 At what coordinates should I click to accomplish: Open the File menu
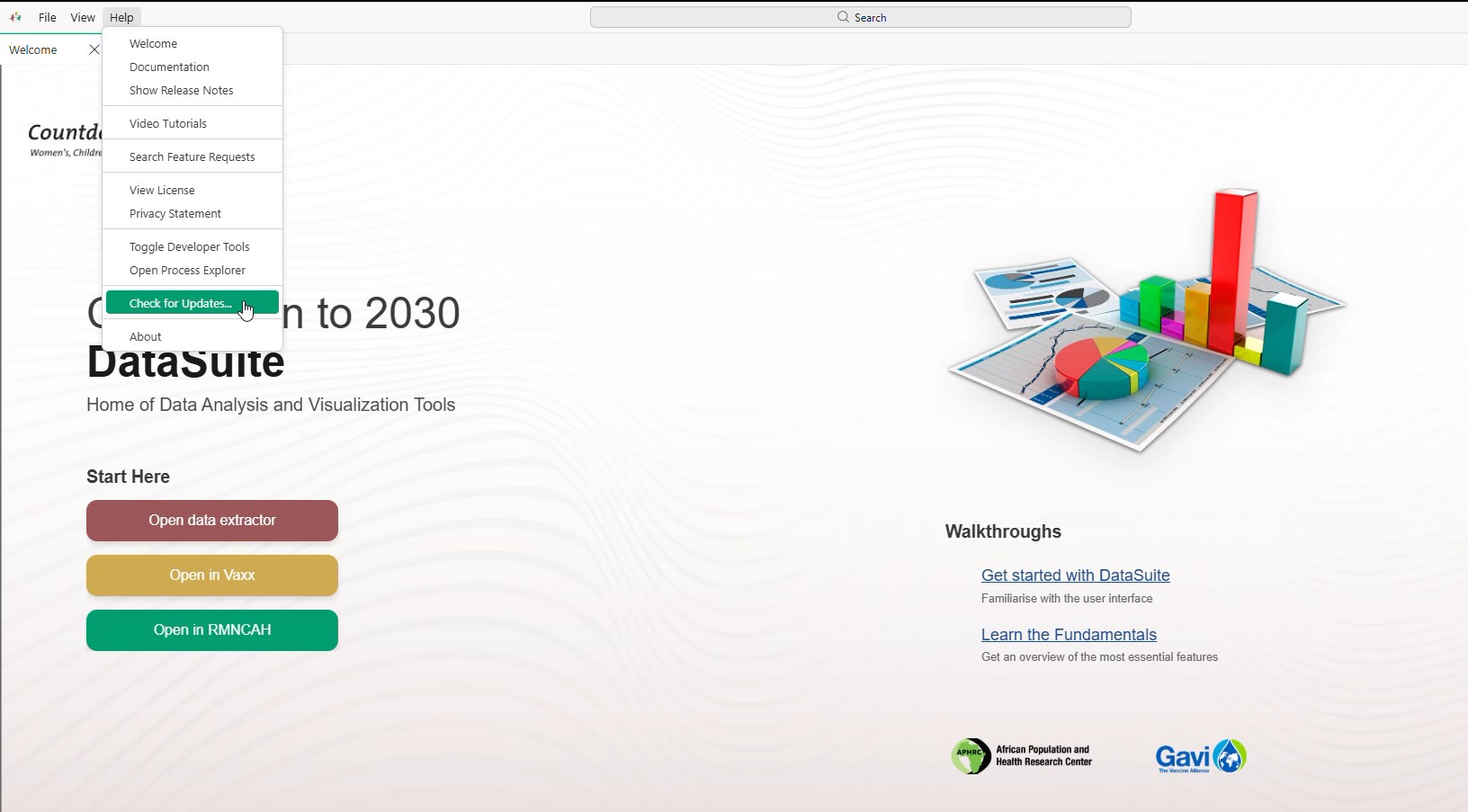click(x=48, y=17)
